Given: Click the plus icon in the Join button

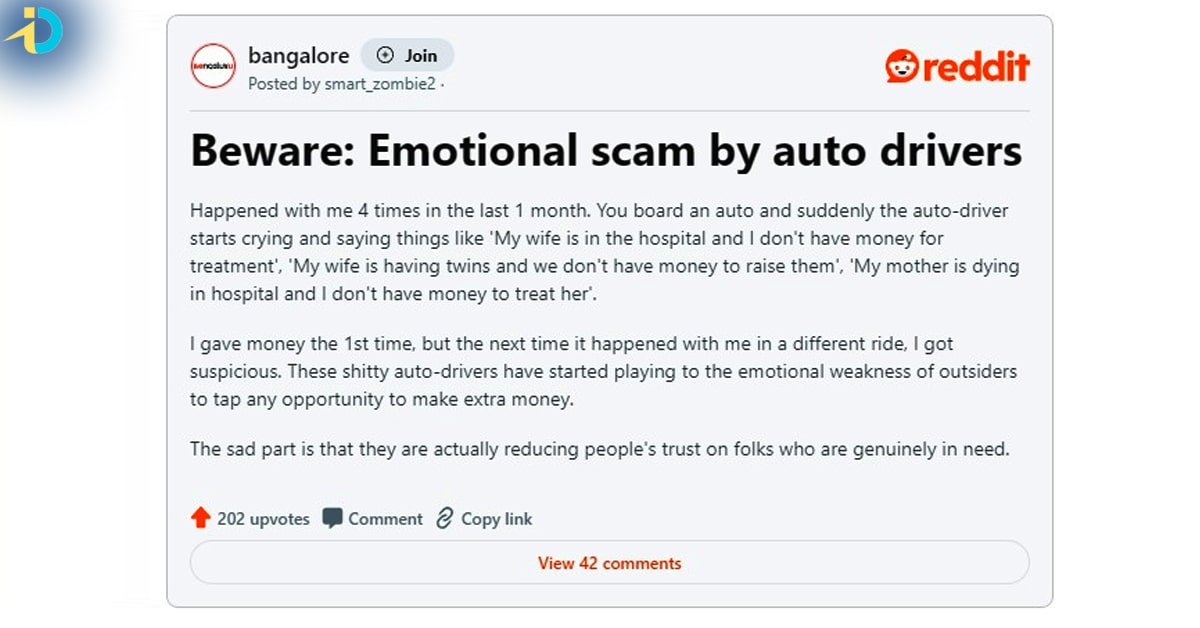Looking at the screenshot, I should [386, 55].
